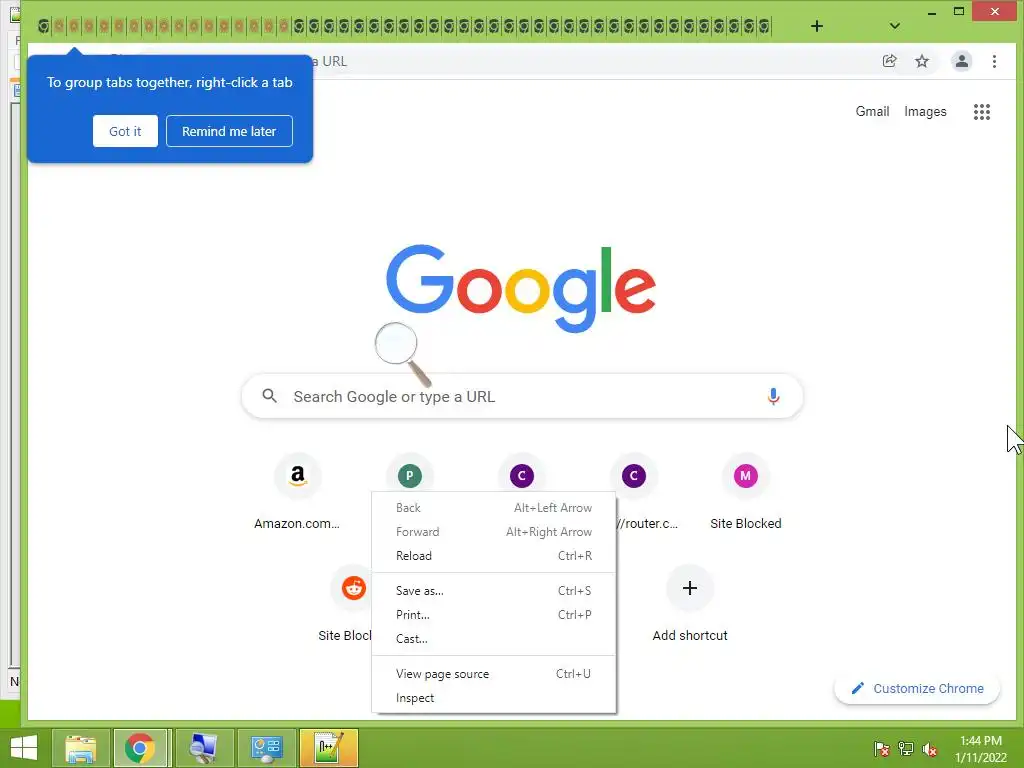Click the Google logo
Viewport: 1024px width, 768px height.
coord(520,288)
